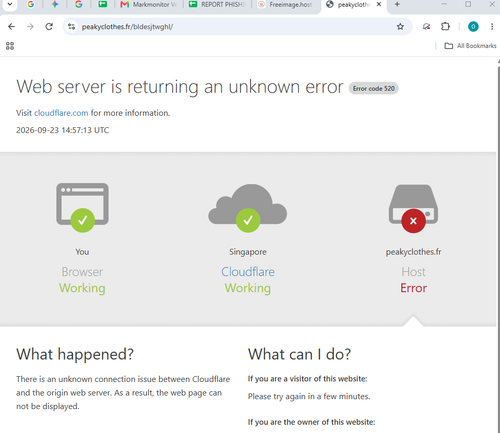Switch to the first Google tab
Screen dimensions: 500x433
31,5
